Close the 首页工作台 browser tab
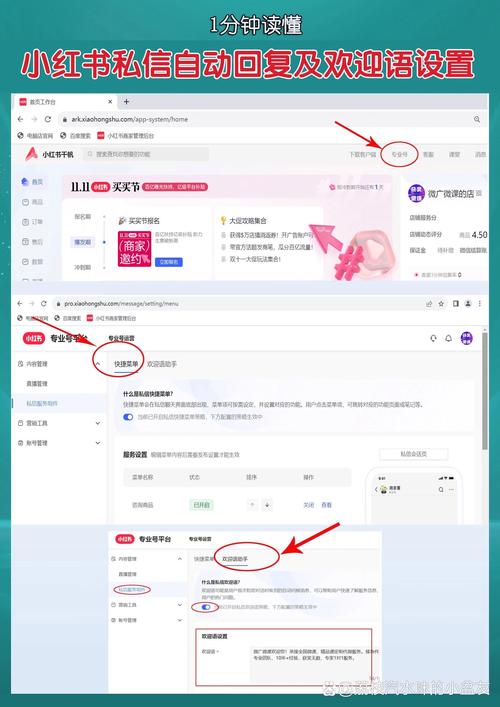500x707 pixels. coord(110,102)
